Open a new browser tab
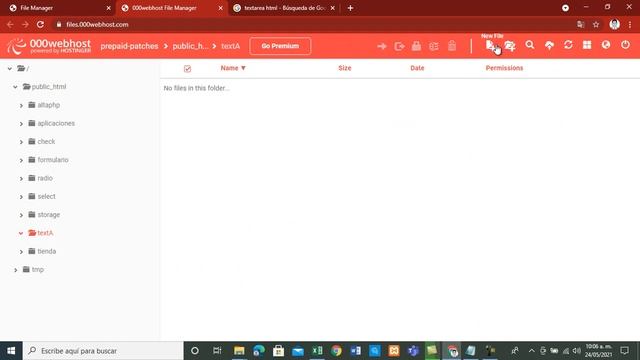 [x=350, y=8]
